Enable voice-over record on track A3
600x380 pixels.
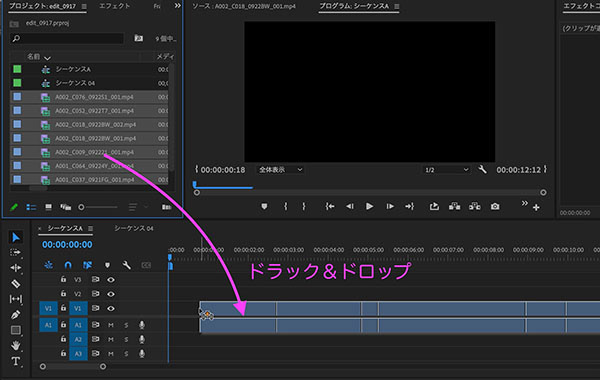[x=142, y=353]
